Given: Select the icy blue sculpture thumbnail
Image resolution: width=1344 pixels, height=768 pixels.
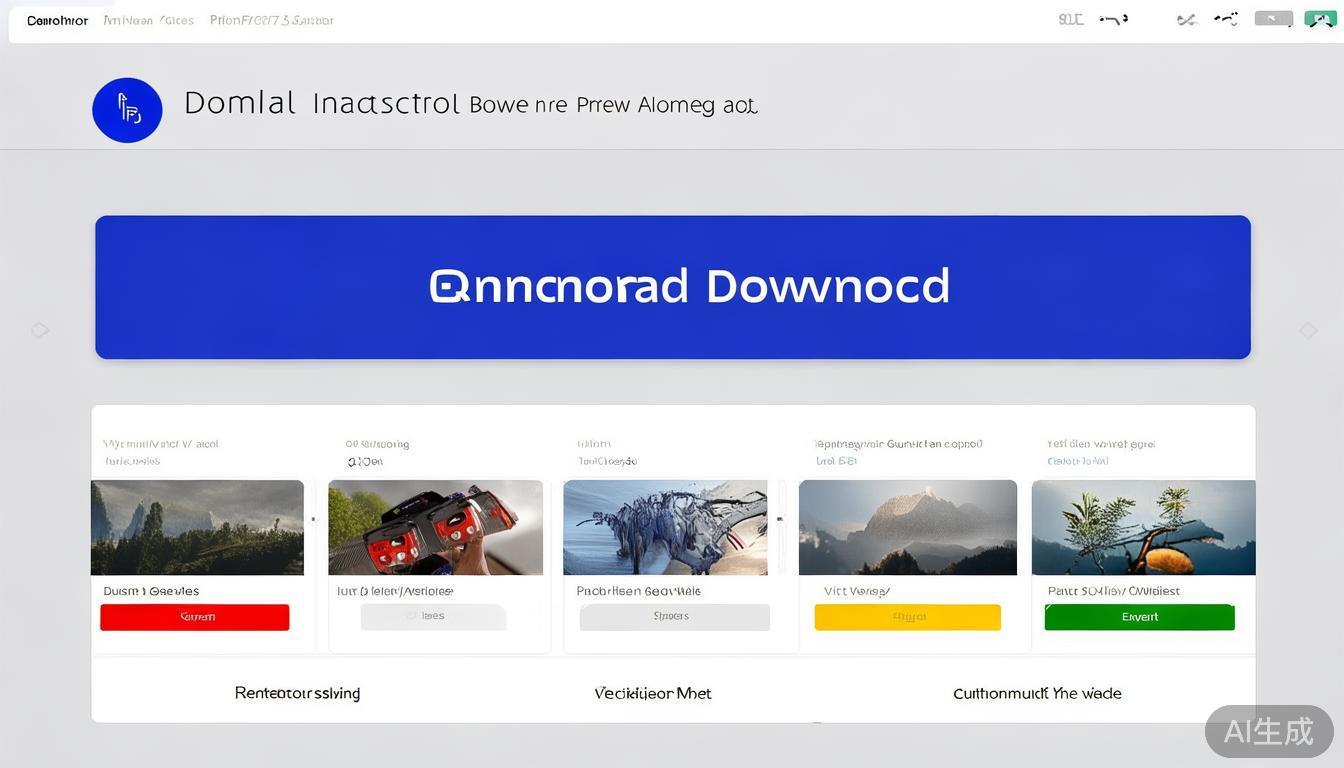Looking at the screenshot, I should tap(665, 527).
